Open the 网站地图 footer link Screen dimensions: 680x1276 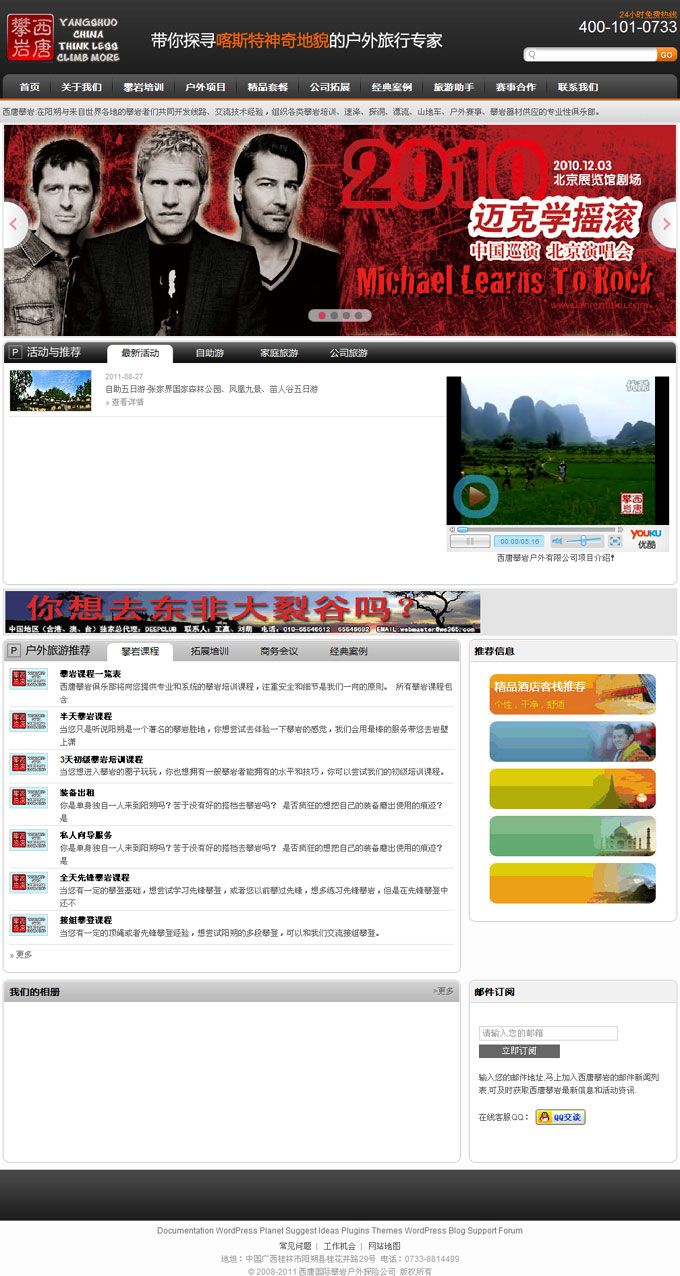pos(384,1246)
